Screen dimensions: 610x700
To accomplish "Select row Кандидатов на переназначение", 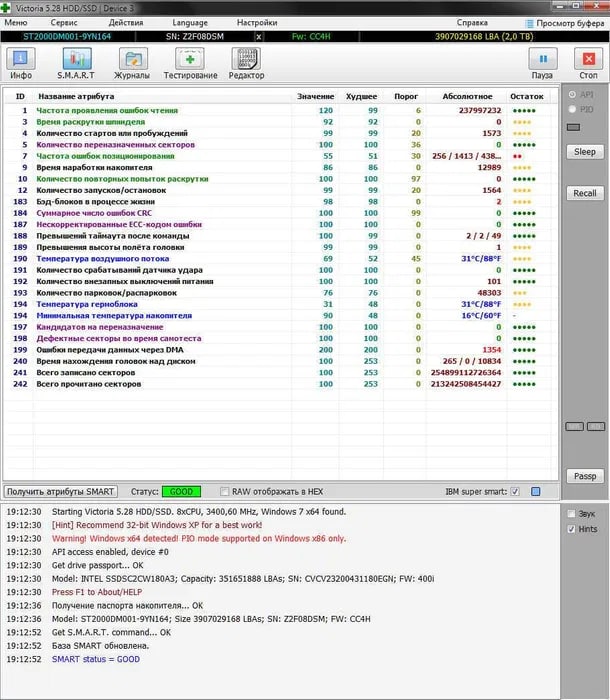I will [x=280, y=327].
